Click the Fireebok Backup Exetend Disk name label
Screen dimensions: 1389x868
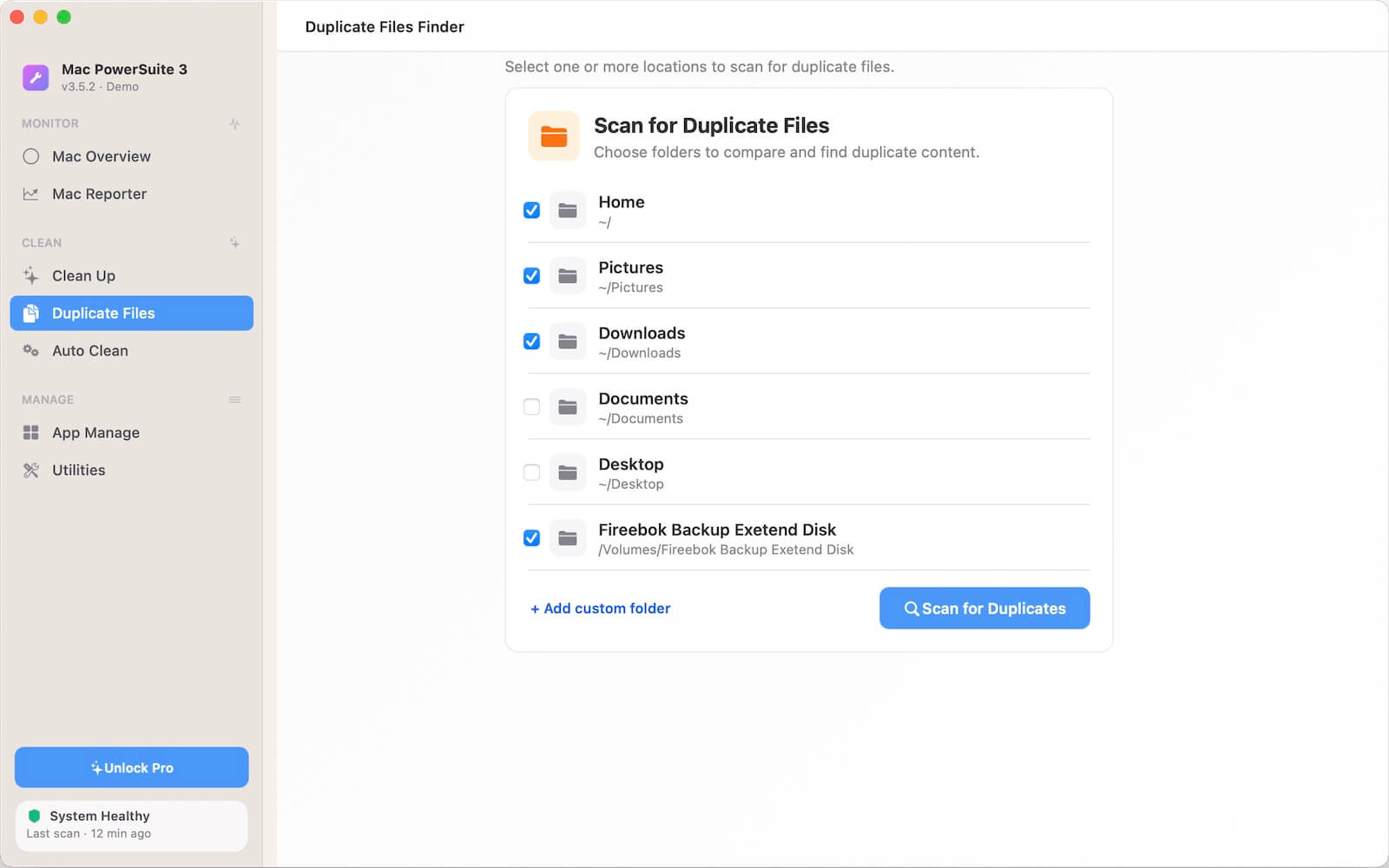click(x=717, y=529)
